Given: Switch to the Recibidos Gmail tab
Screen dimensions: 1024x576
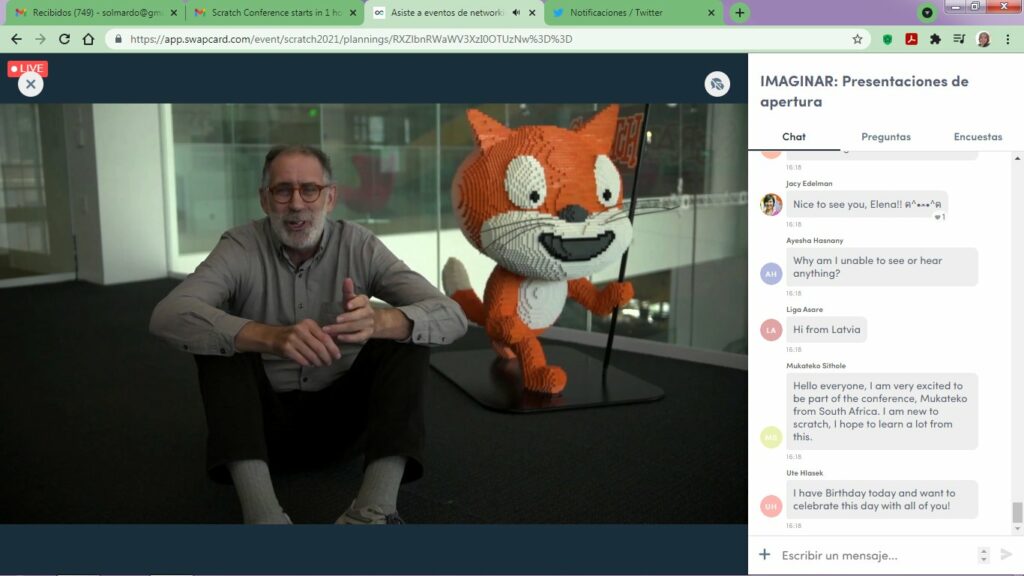Looking at the screenshot, I should (96, 12).
